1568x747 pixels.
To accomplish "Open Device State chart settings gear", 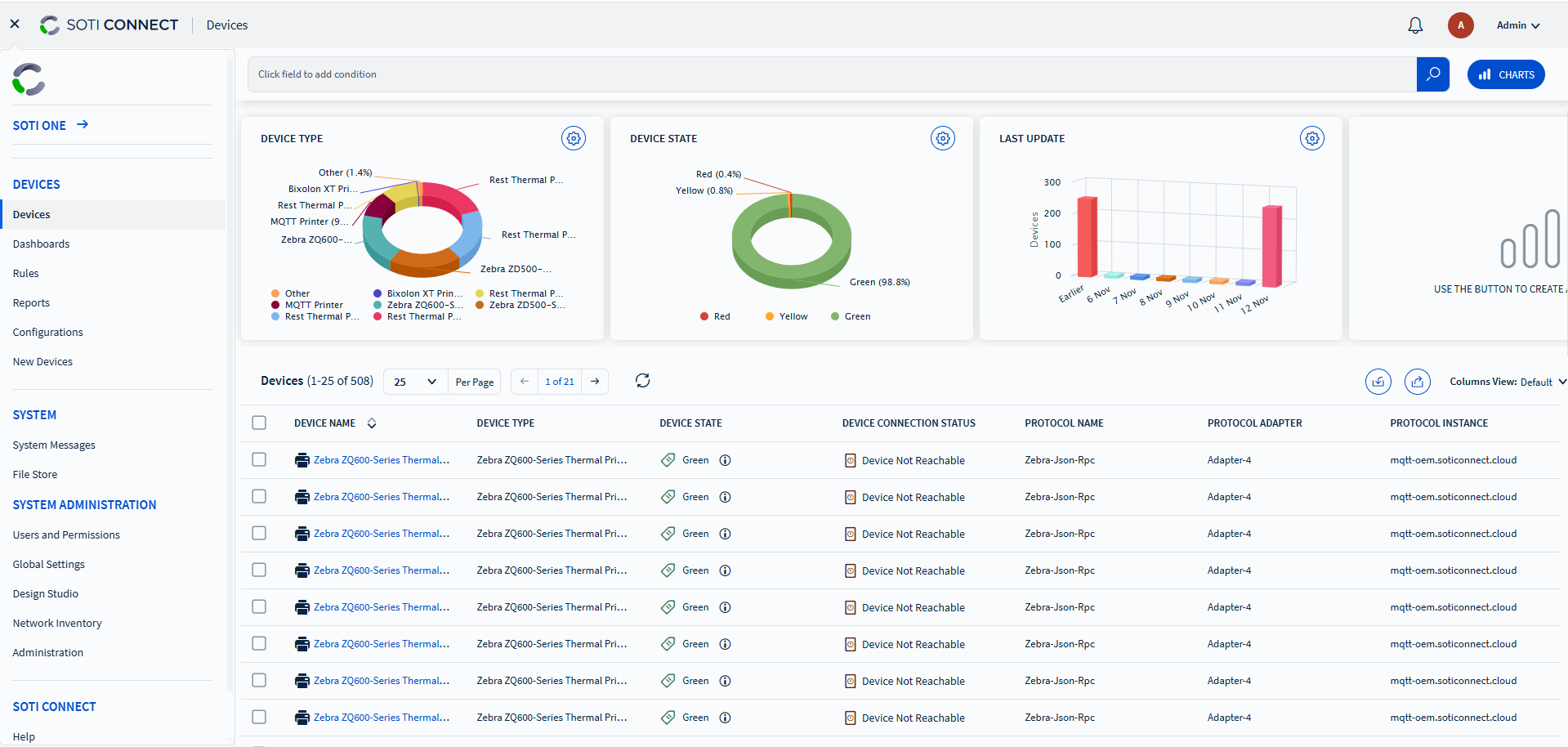I will click(x=943, y=138).
